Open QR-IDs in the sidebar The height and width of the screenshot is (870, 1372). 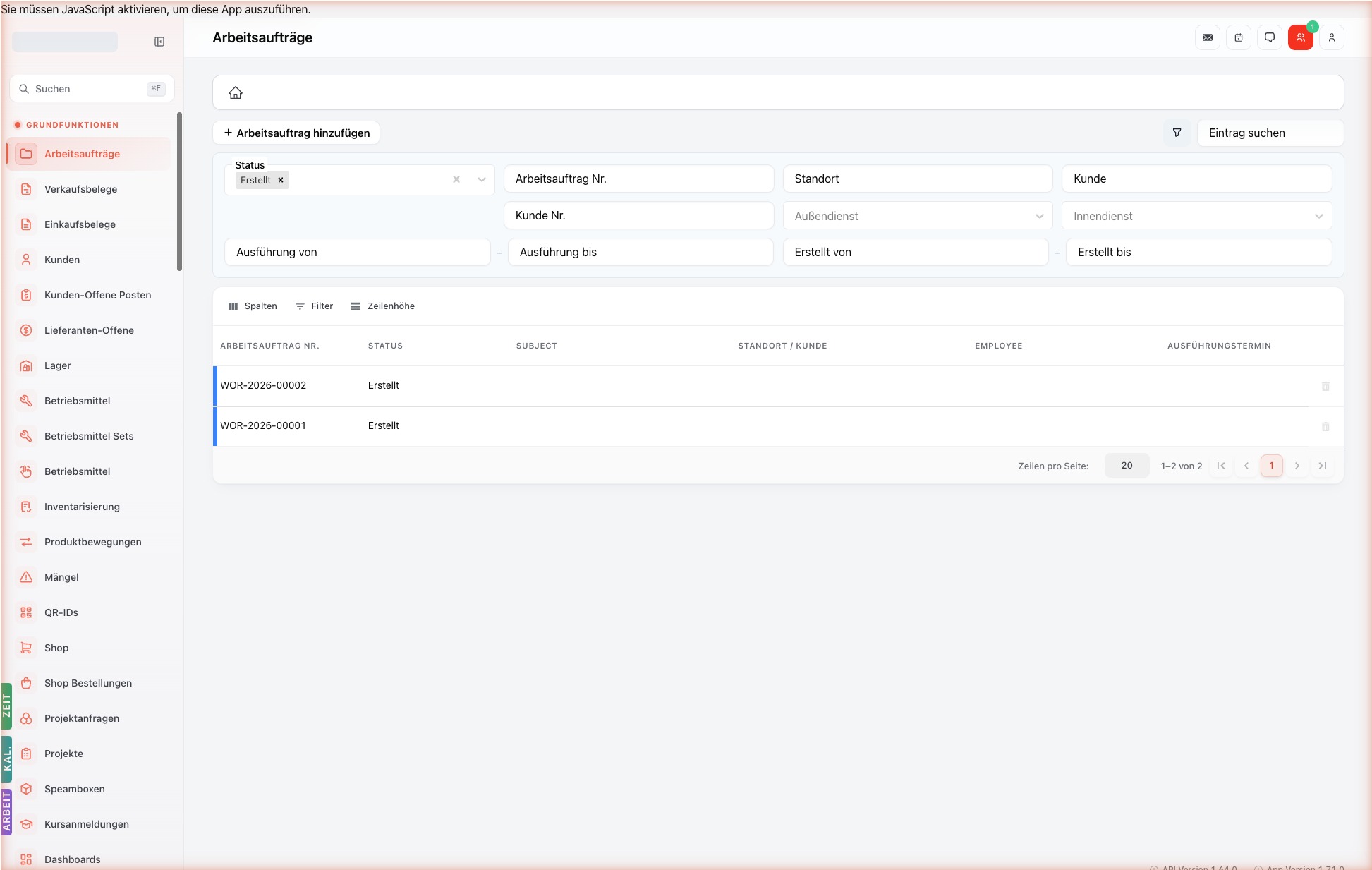point(89,612)
